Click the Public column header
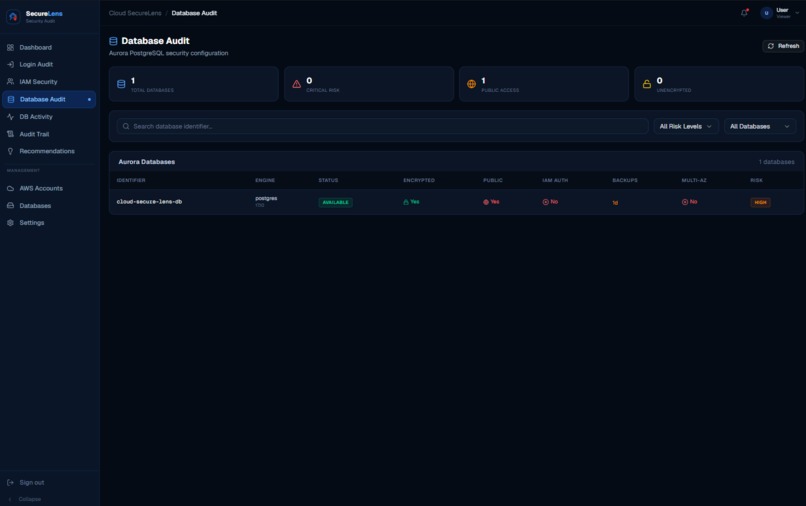This screenshot has width=806, height=506. [x=492, y=180]
